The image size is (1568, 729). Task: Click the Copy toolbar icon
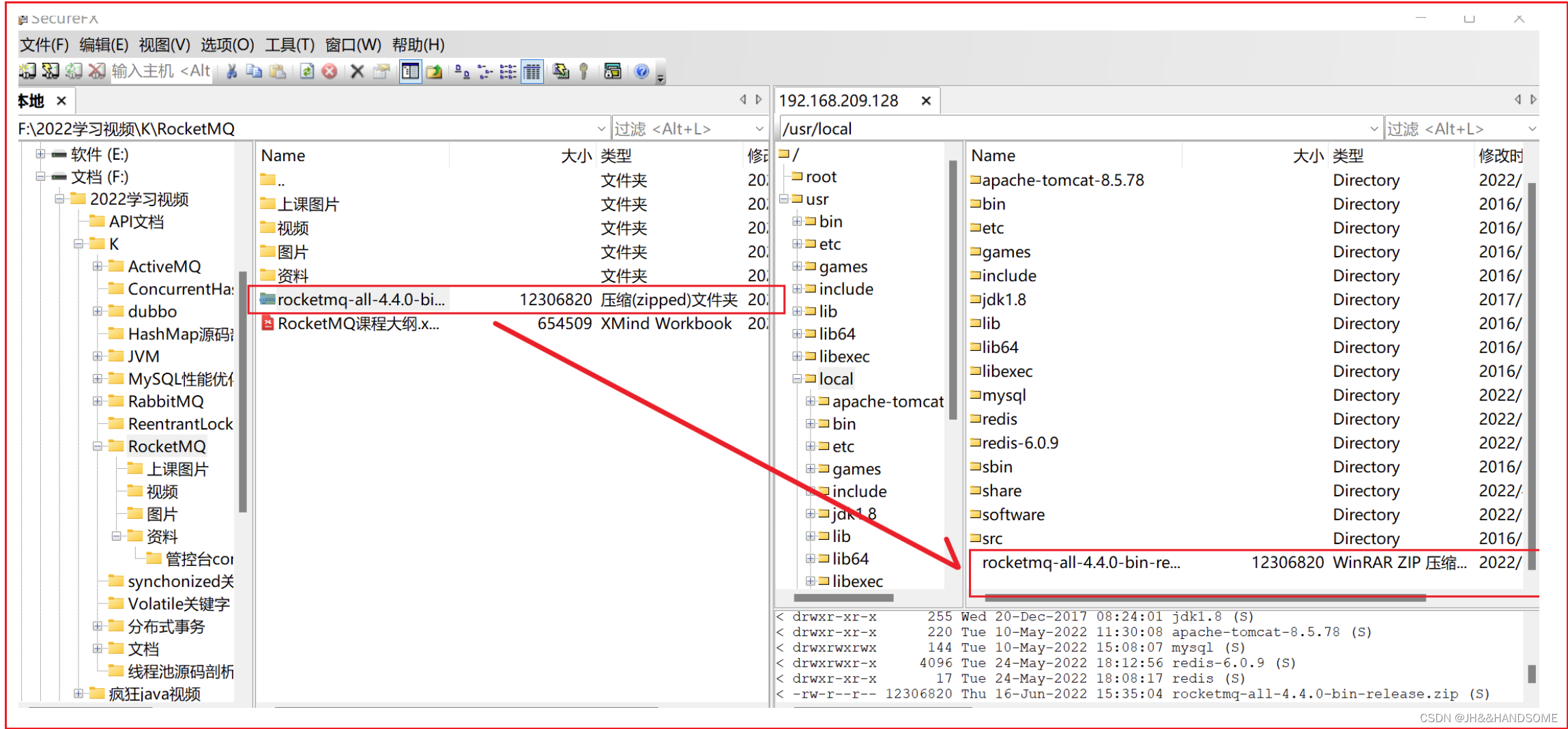tap(254, 71)
